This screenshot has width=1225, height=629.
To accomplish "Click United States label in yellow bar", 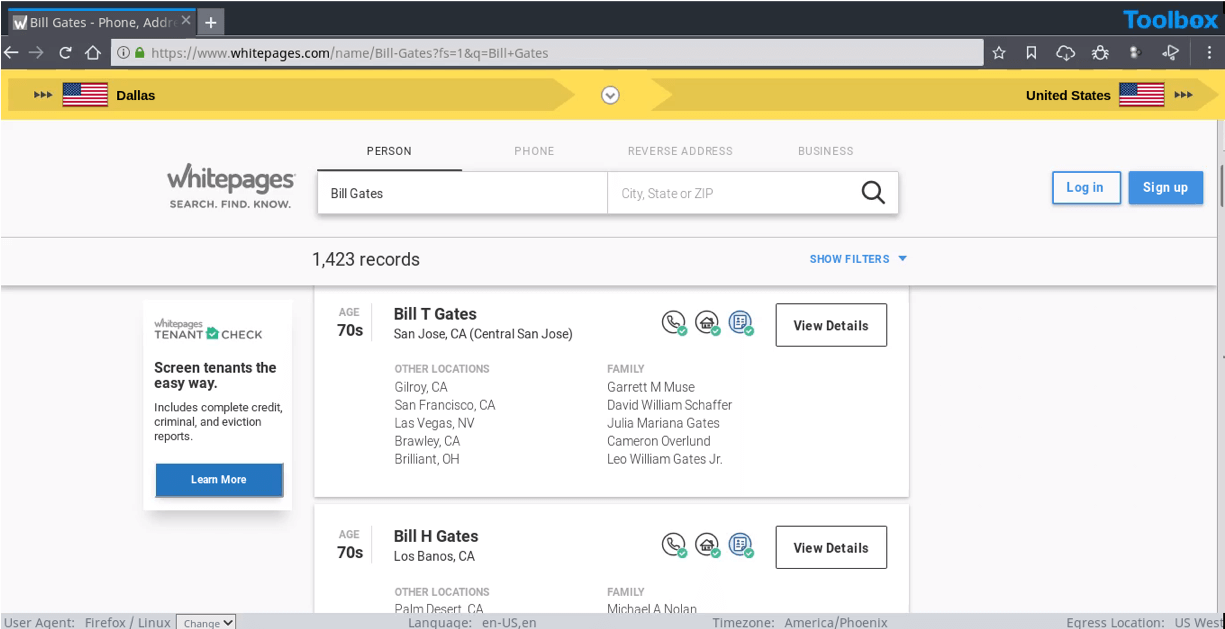I will (1068, 95).
